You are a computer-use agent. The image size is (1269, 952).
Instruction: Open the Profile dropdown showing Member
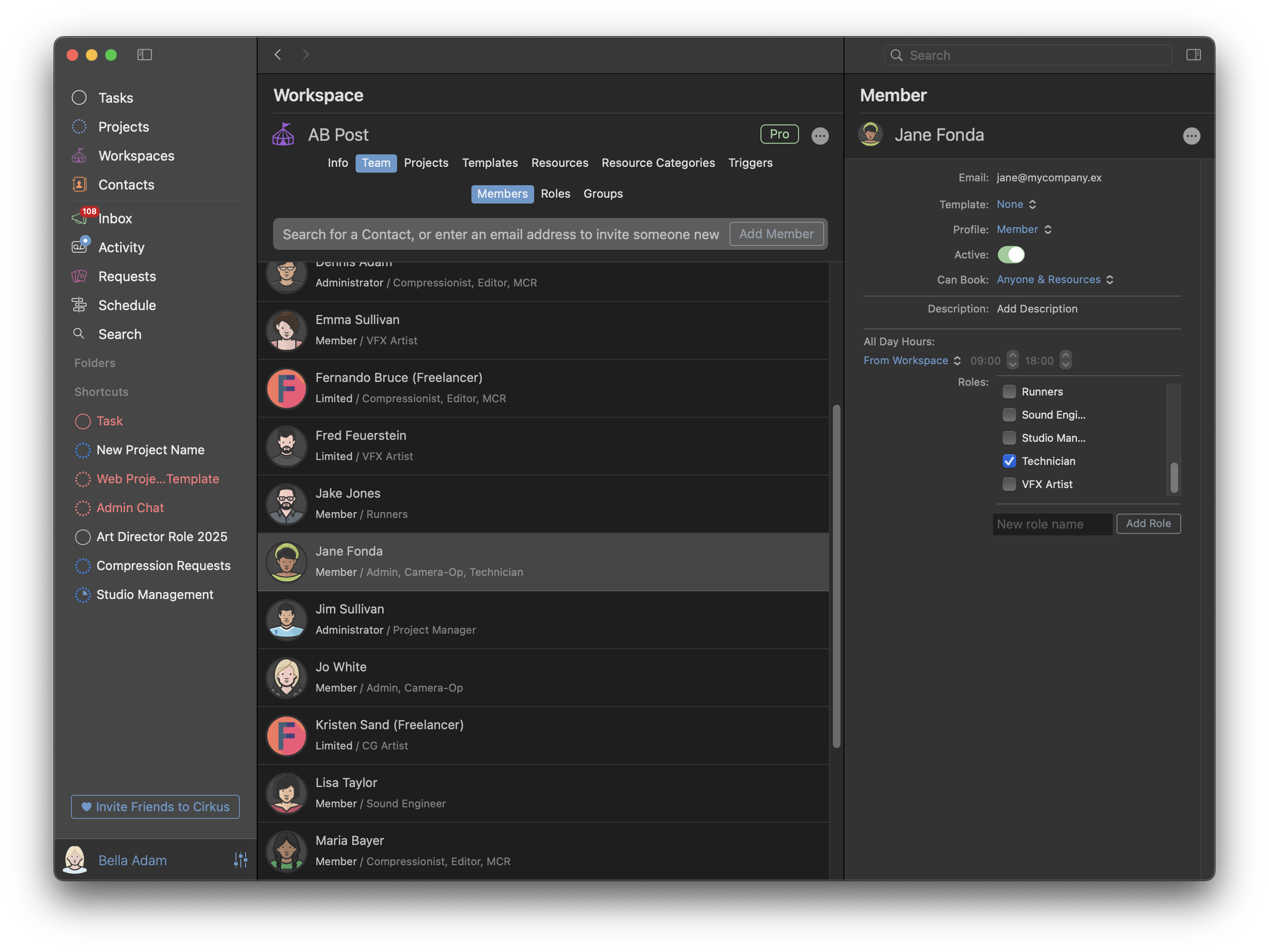(x=1023, y=230)
